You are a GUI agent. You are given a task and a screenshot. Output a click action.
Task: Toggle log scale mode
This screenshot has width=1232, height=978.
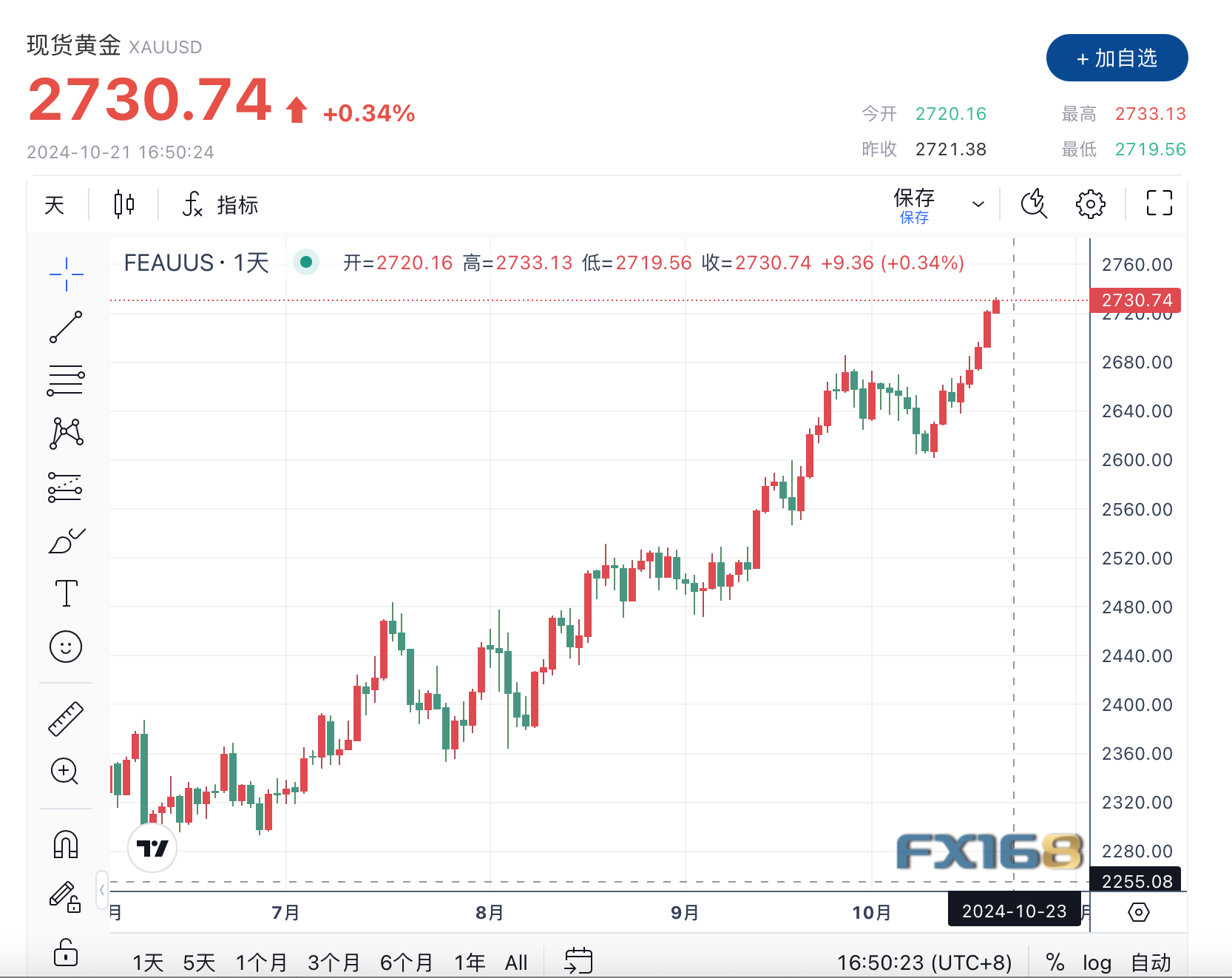coord(1097,963)
